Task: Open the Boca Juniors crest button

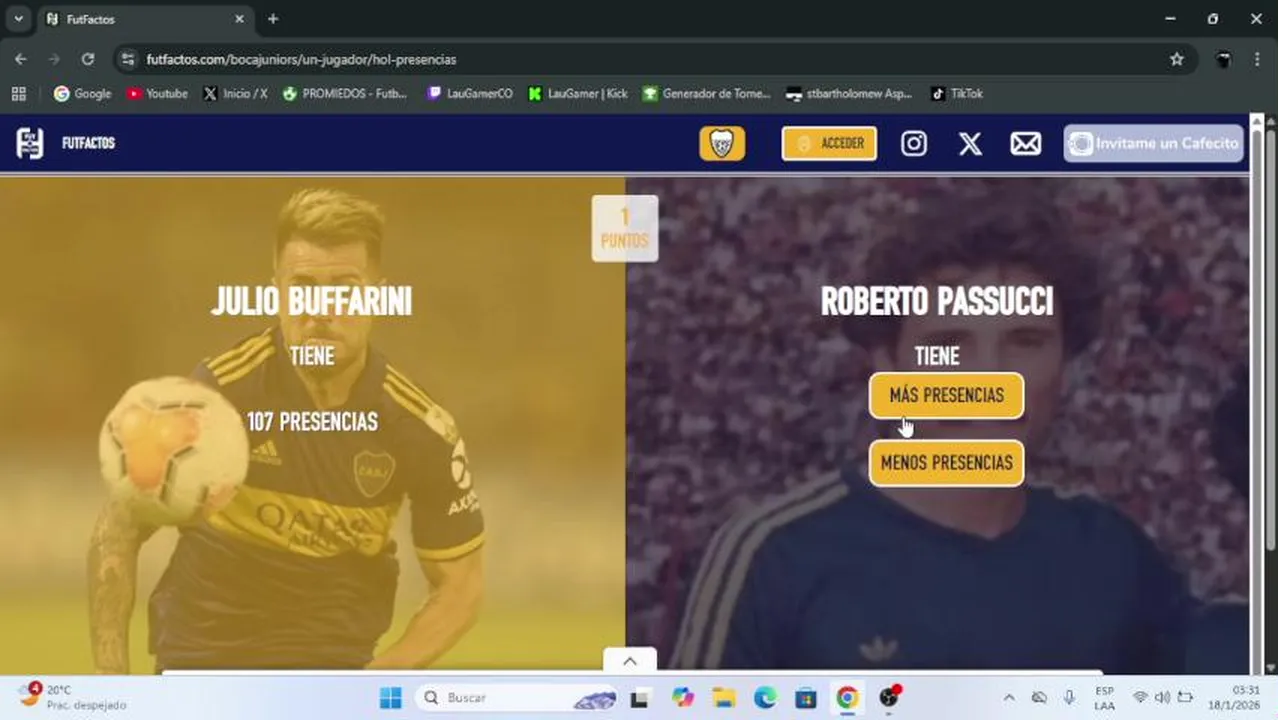Action: pyautogui.click(x=722, y=143)
